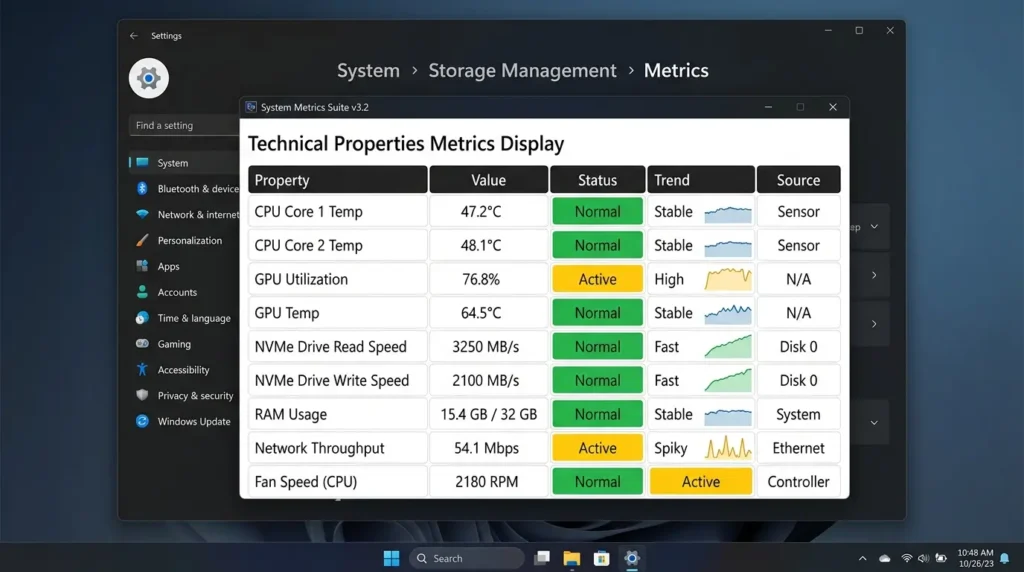Open Microsoft Store from taskbar
The width and height of the screenshot is (1024, 572).
[x=601, y=558]
